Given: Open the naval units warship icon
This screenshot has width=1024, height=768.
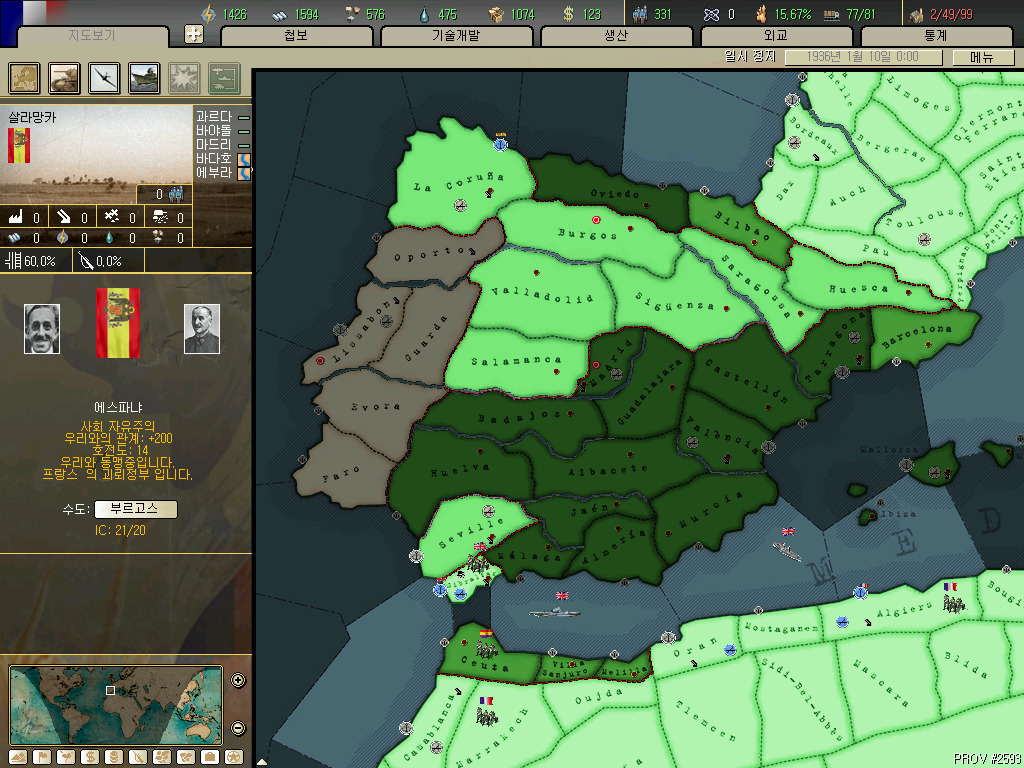Looking at the screenshot, I should 144,78.
